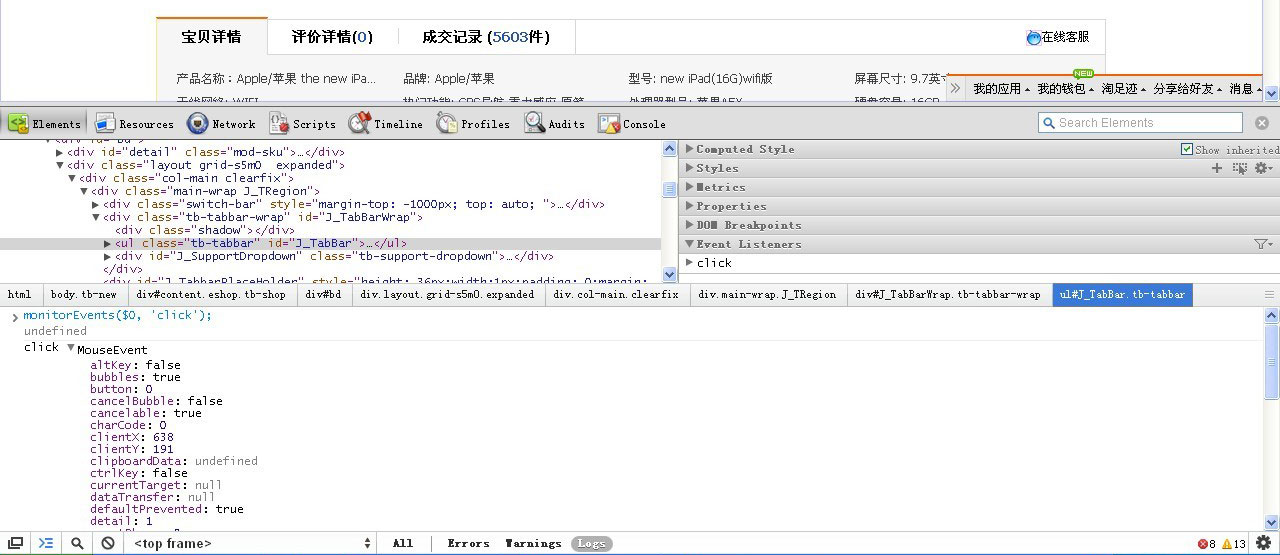The image size is (1280, 555).
Task: Open the 分享给好友 menu
Action: 1188,89
